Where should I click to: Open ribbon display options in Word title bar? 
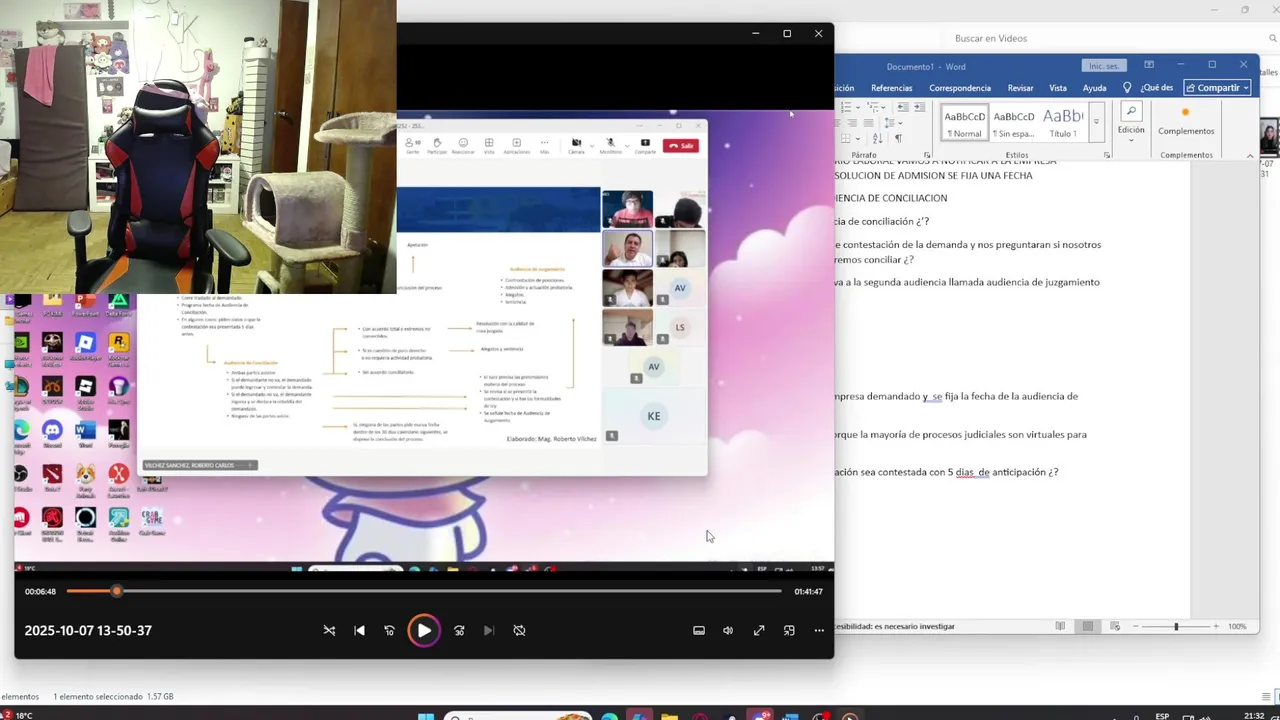[x=1149, y=65]
